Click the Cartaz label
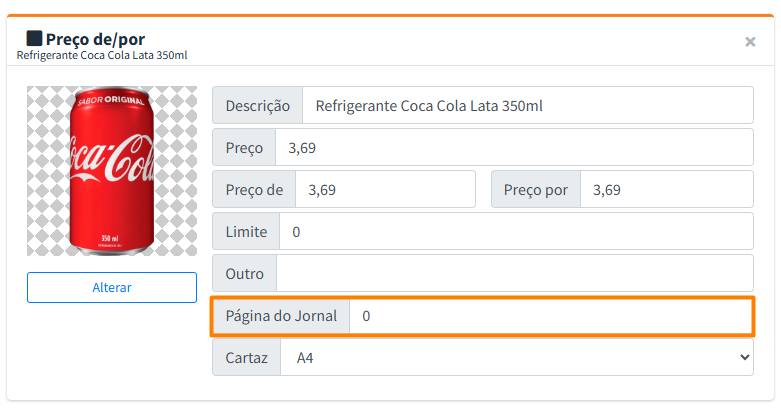781x411 pixels. pos(246,357)
